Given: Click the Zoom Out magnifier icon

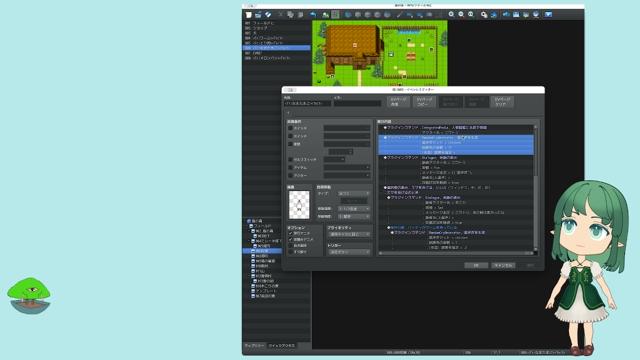Looking at the screenshot, I should point(461,15).
